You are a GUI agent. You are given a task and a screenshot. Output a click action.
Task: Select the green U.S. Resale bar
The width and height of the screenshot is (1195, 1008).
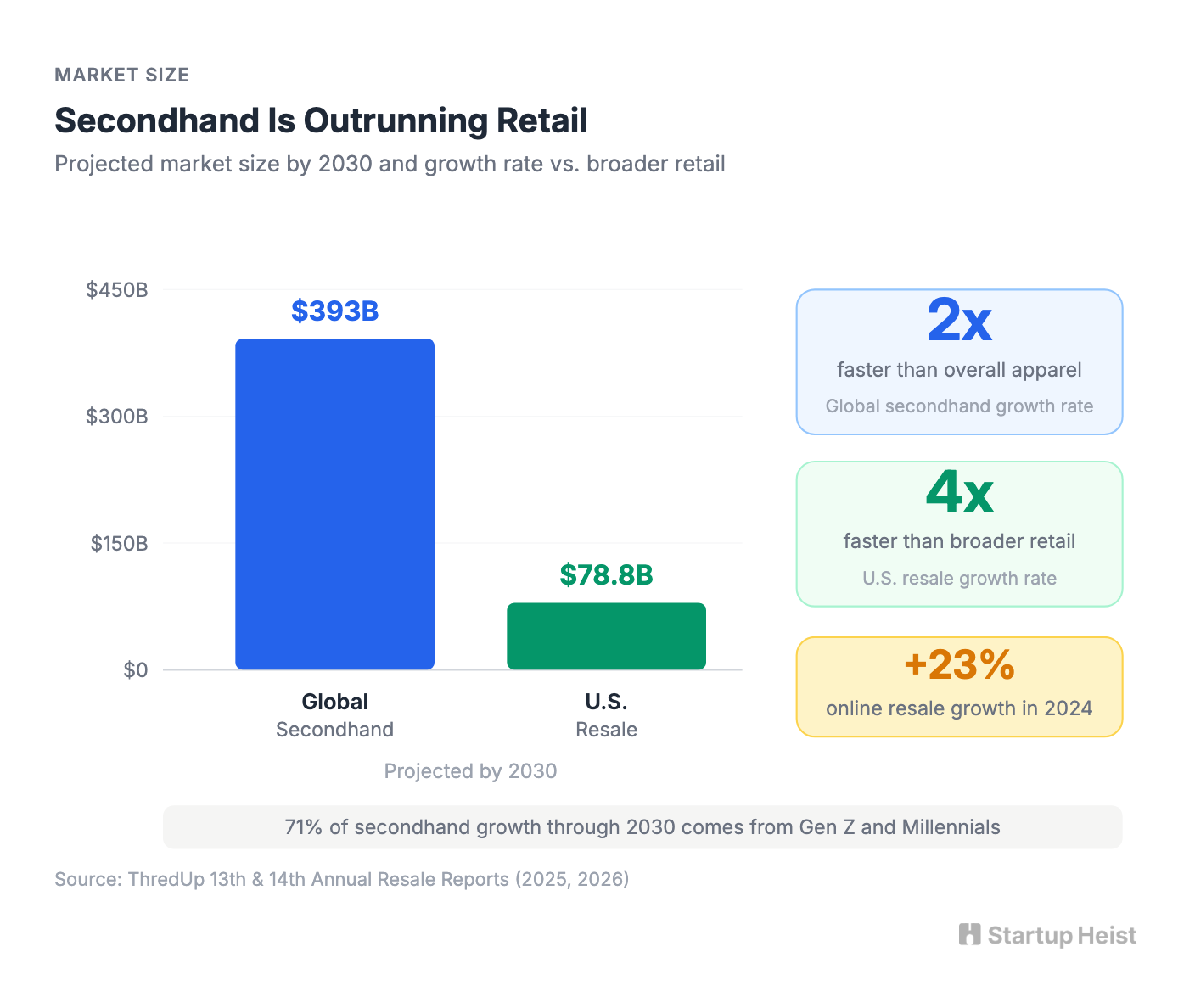click(606, 635)
